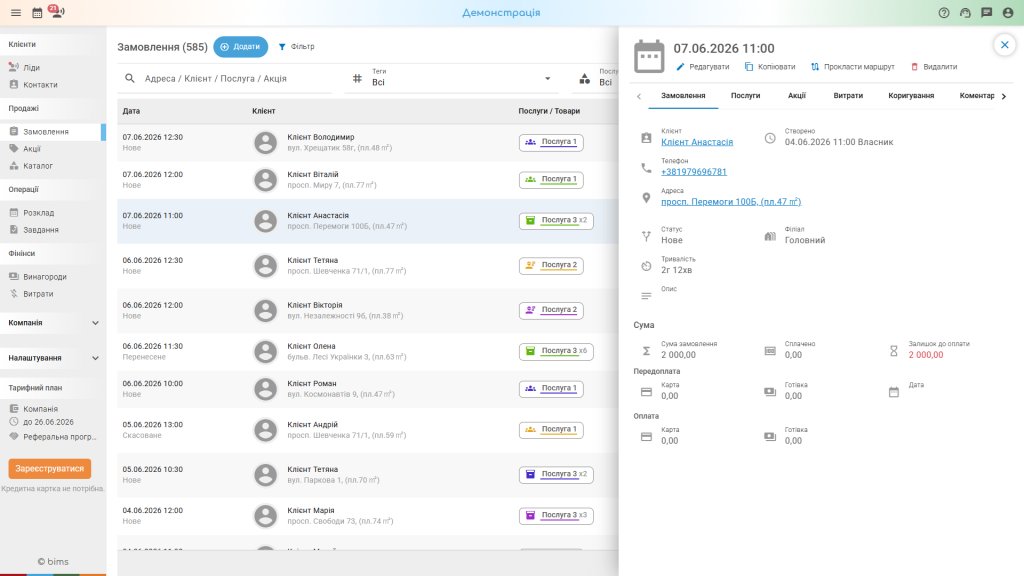The image size is (1024, 576).
Task: Click the Видалити trash action
Action: pyautogui.click(x=934, y=67)
